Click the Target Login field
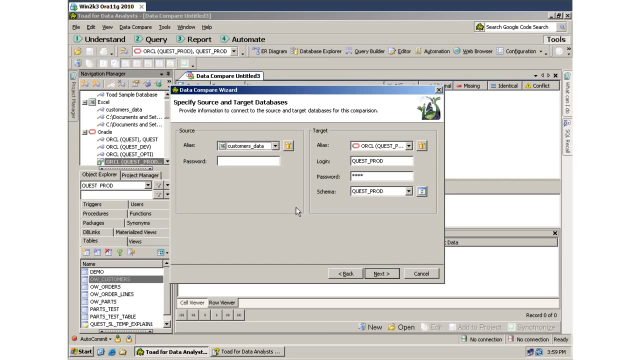 381,161
